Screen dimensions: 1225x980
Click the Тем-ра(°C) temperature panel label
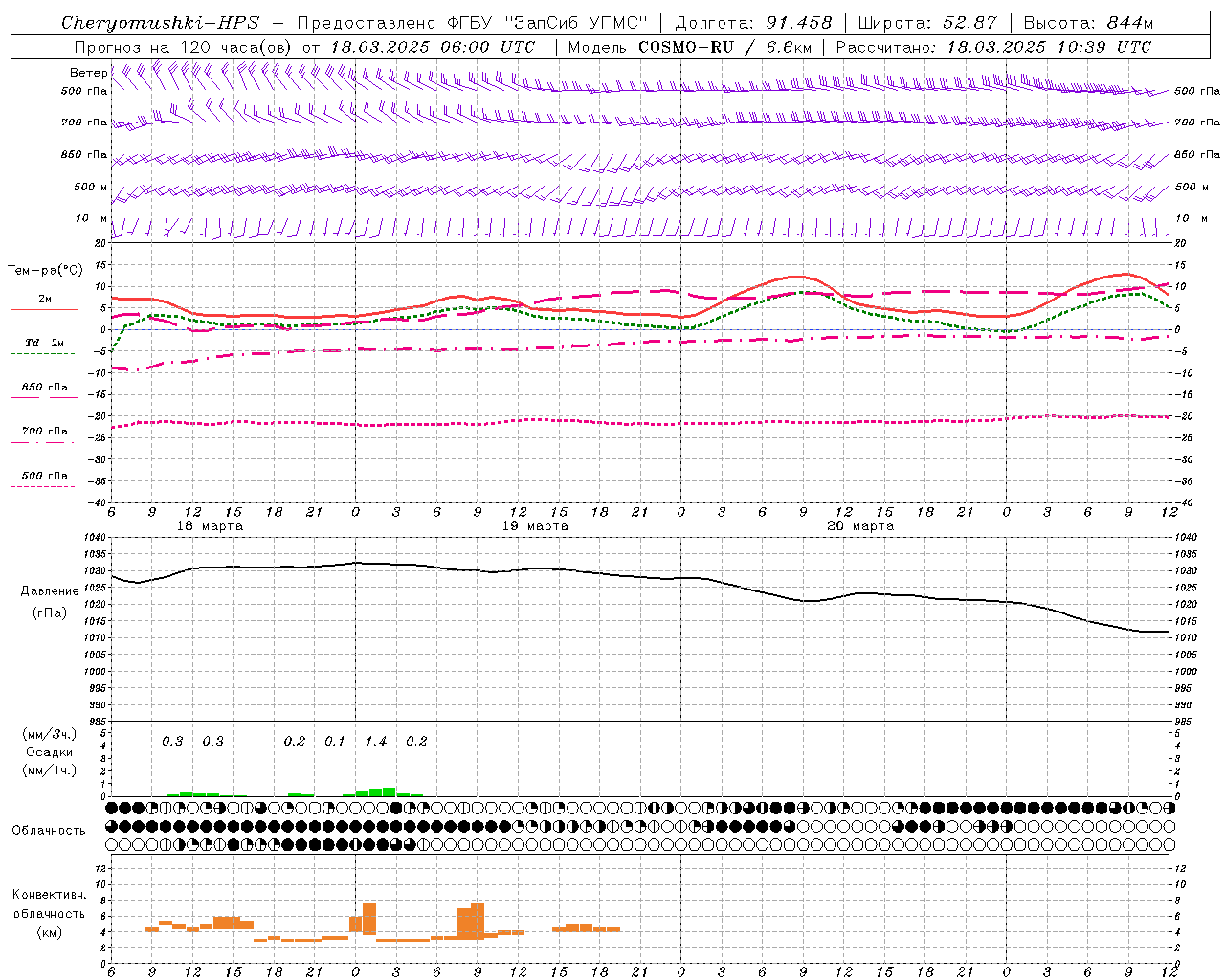tap(45, 271)
